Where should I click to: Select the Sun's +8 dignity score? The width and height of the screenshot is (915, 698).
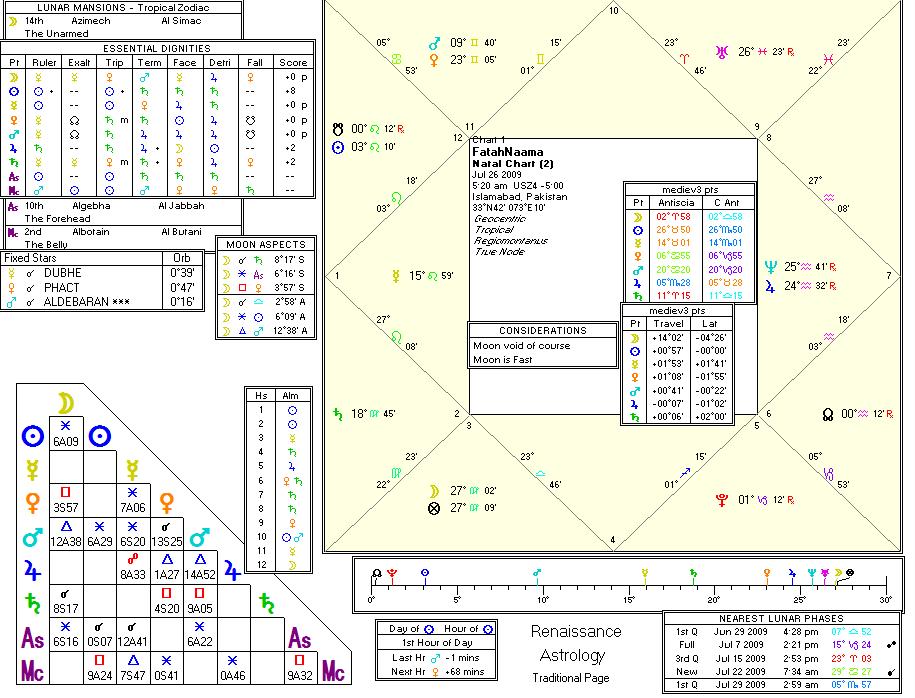pos(290,91)
